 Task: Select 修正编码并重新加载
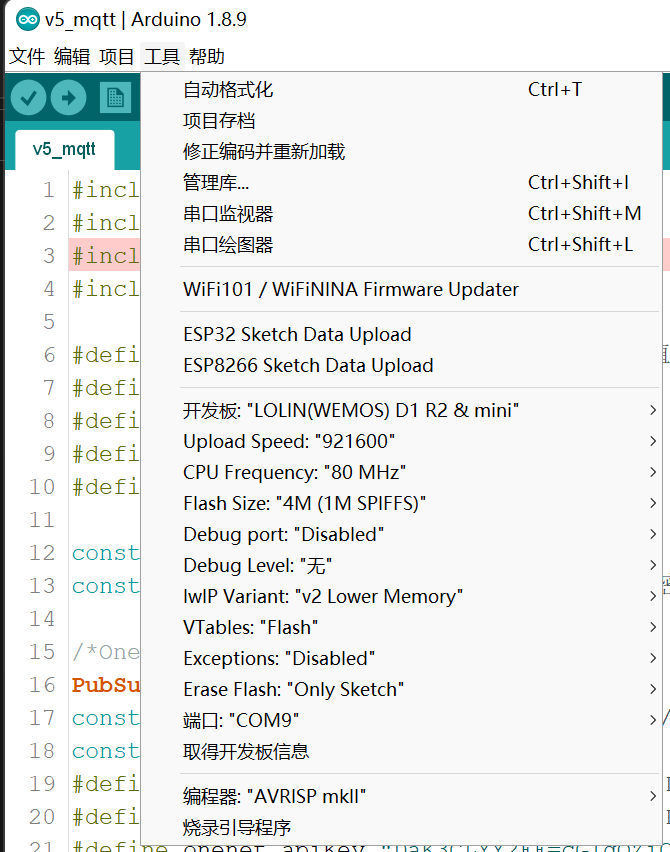[401, 152]
